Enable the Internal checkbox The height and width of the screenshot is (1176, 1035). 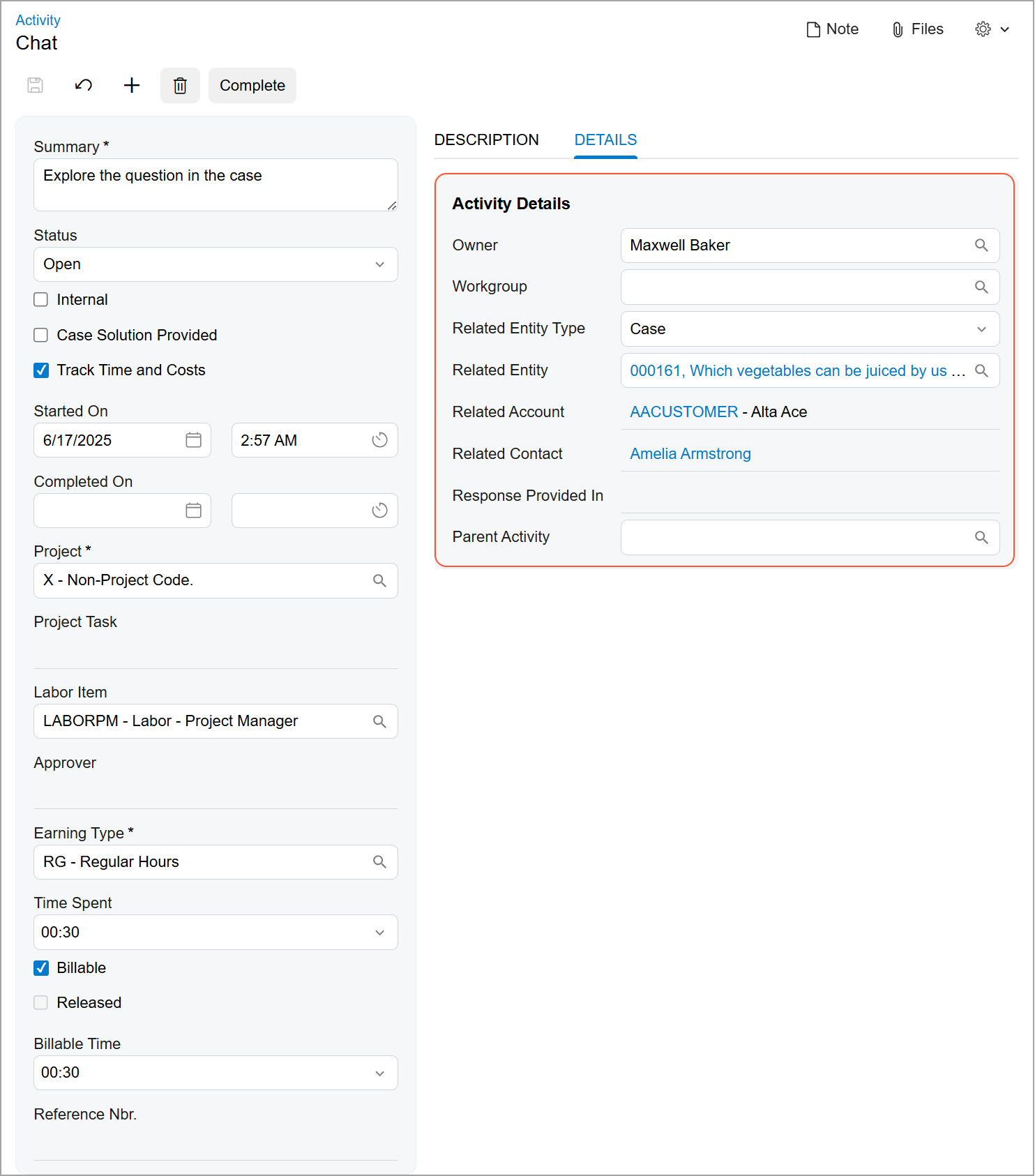click(41, 300)
